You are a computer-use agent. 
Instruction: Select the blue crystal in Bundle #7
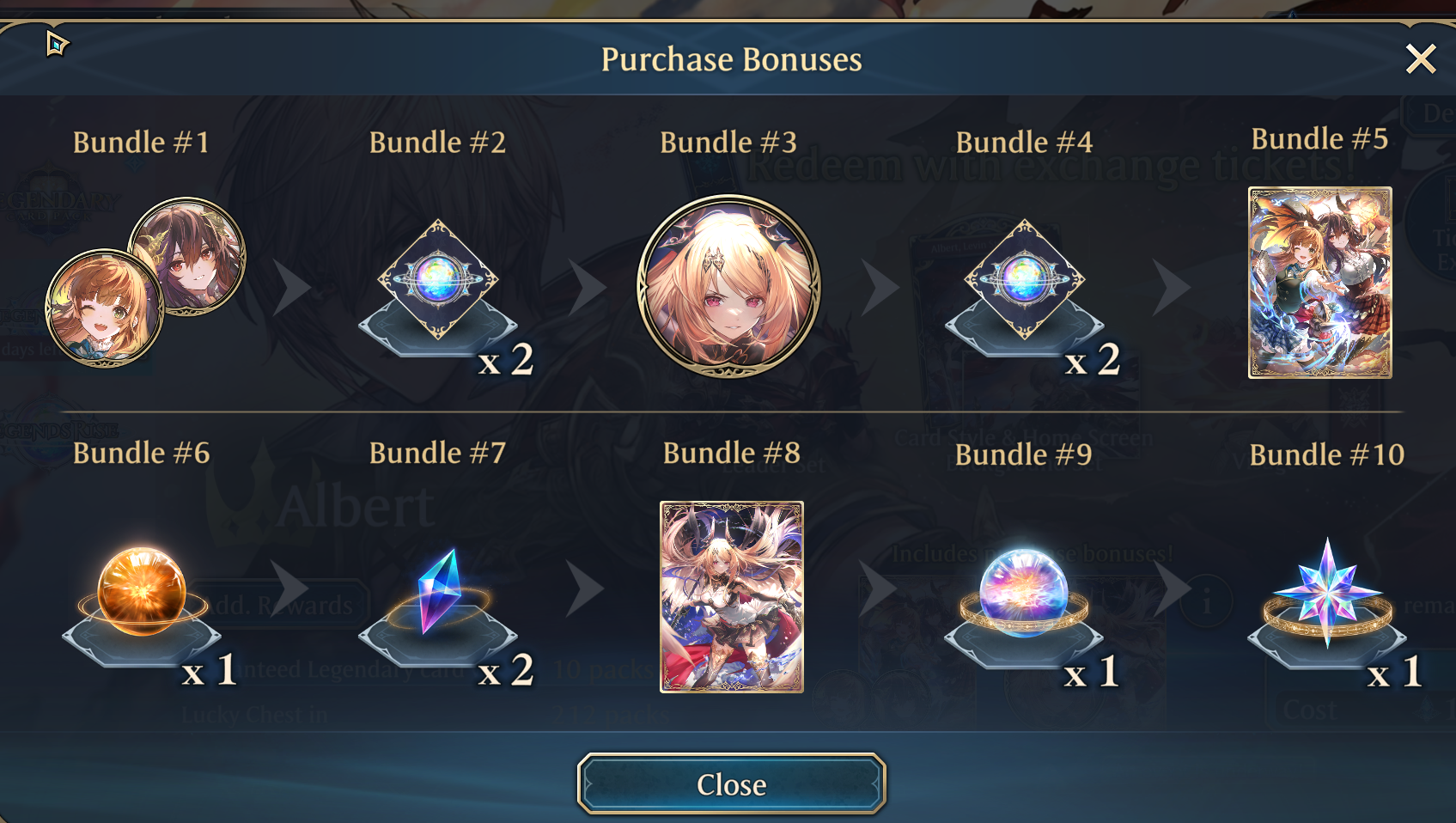pos(439,592)
